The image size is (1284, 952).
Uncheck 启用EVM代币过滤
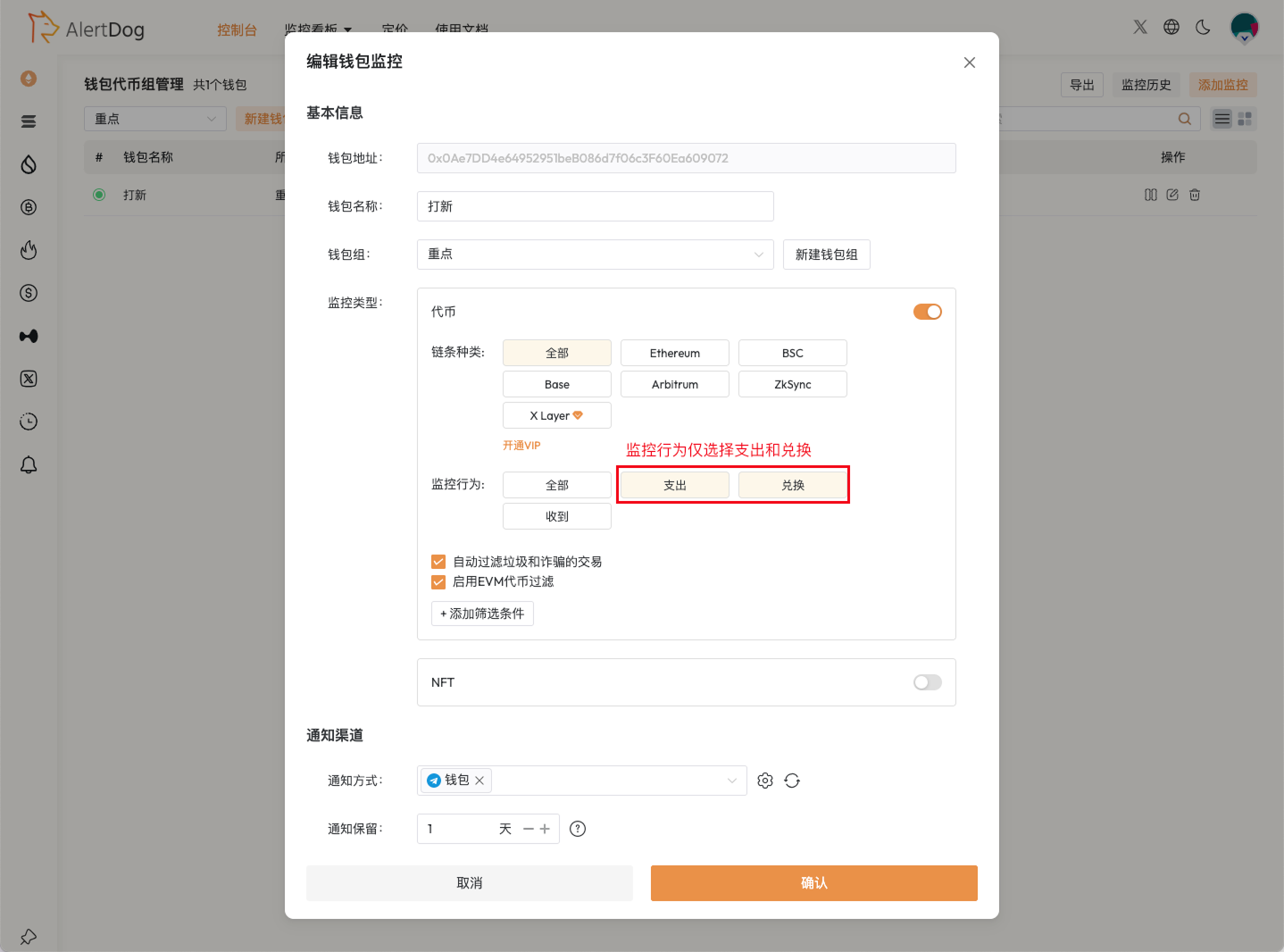[x=438, y=581]
